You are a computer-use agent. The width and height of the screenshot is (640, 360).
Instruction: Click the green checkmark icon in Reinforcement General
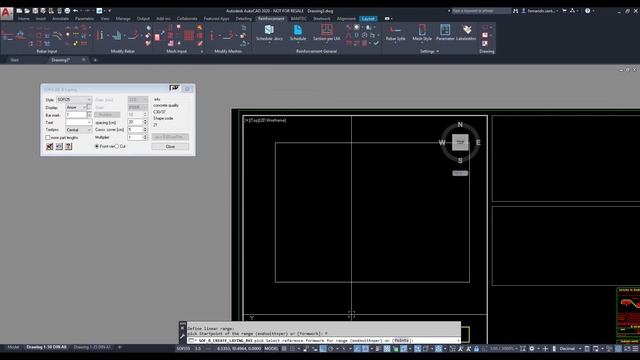click(x=376, y=43)
